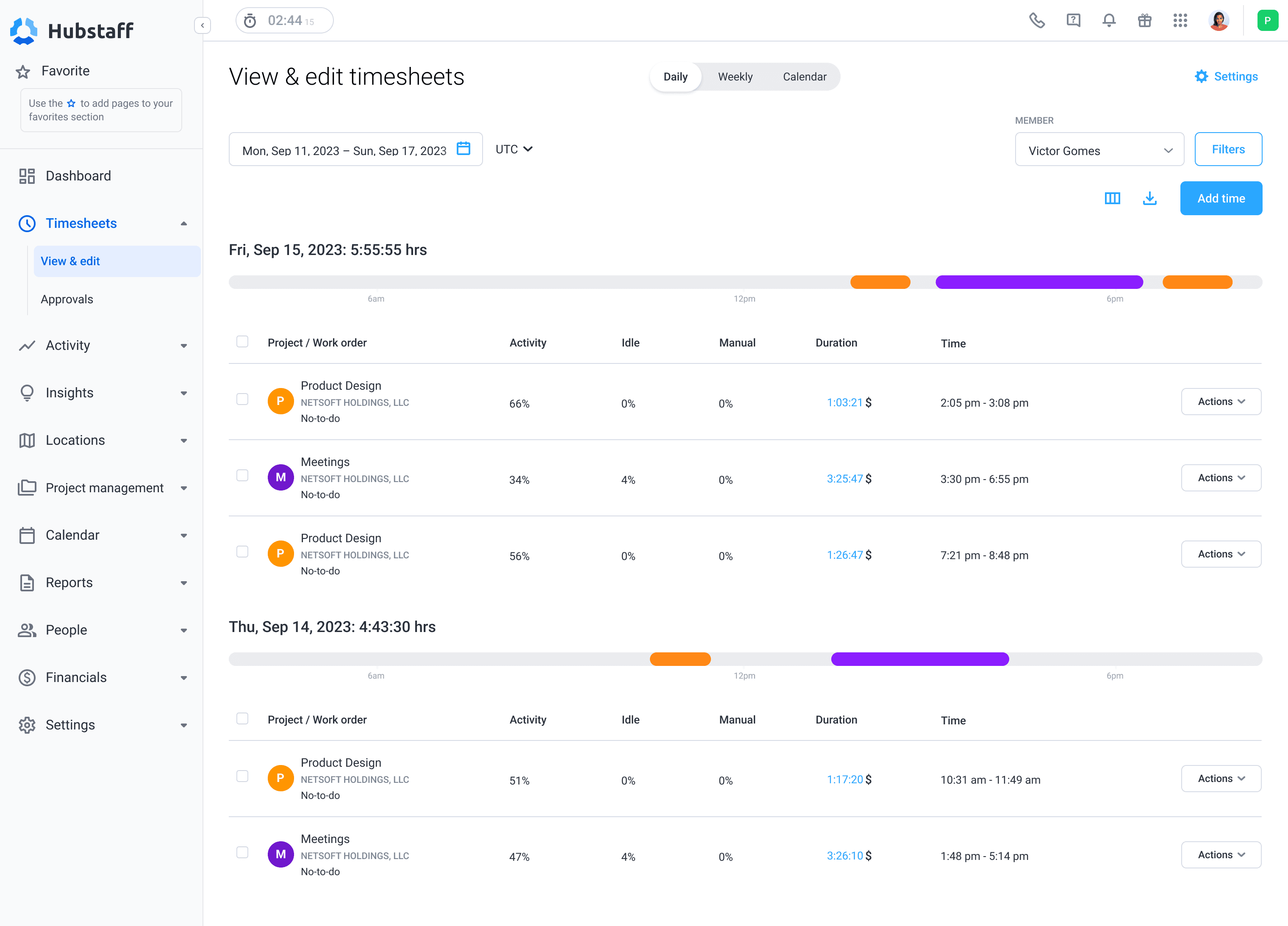Tick select-all checkbox for Fri Sep 15 table

(x=242, y=342)
